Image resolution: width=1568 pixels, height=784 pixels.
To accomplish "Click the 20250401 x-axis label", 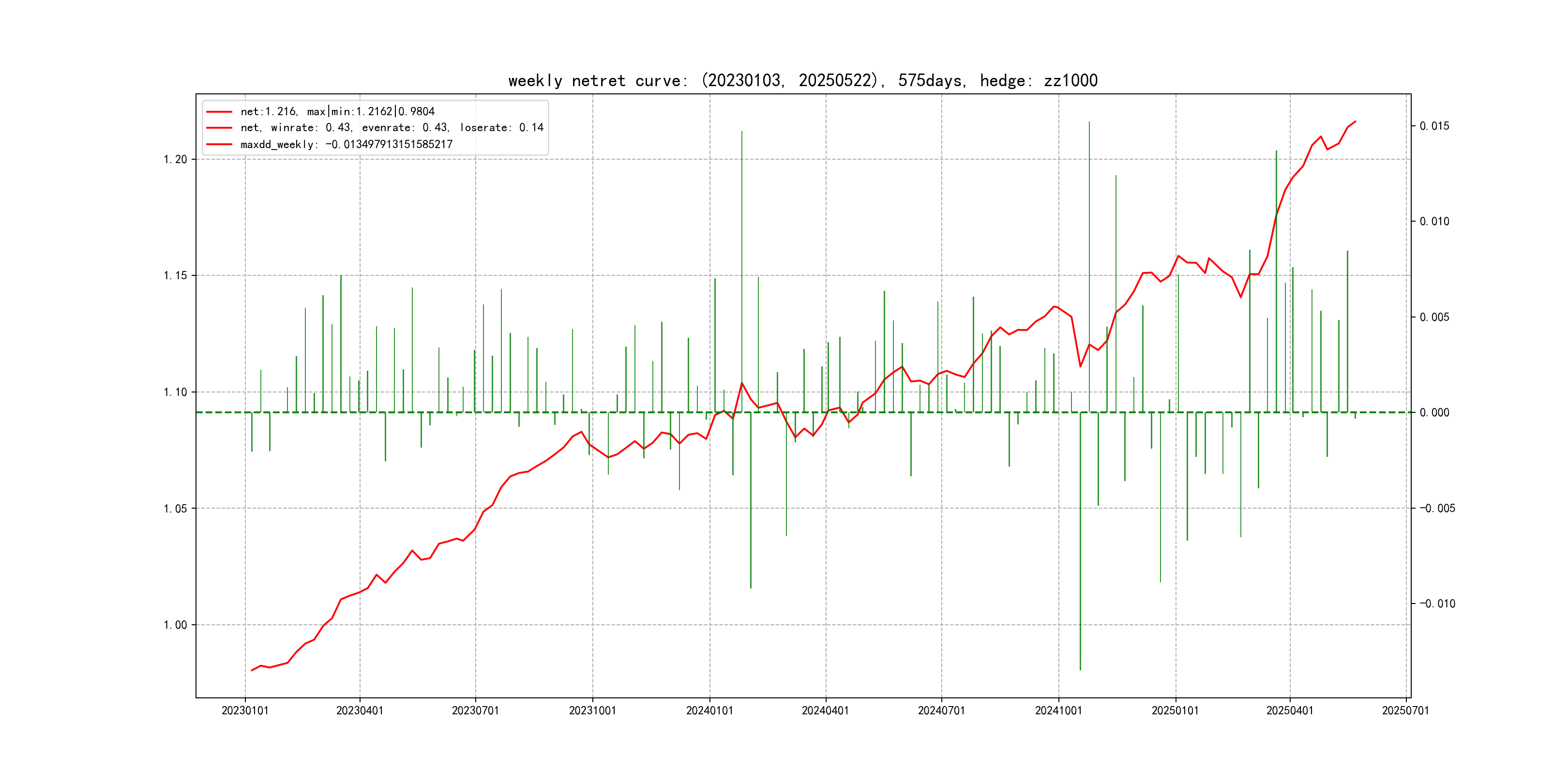I will click(1289, 710).
